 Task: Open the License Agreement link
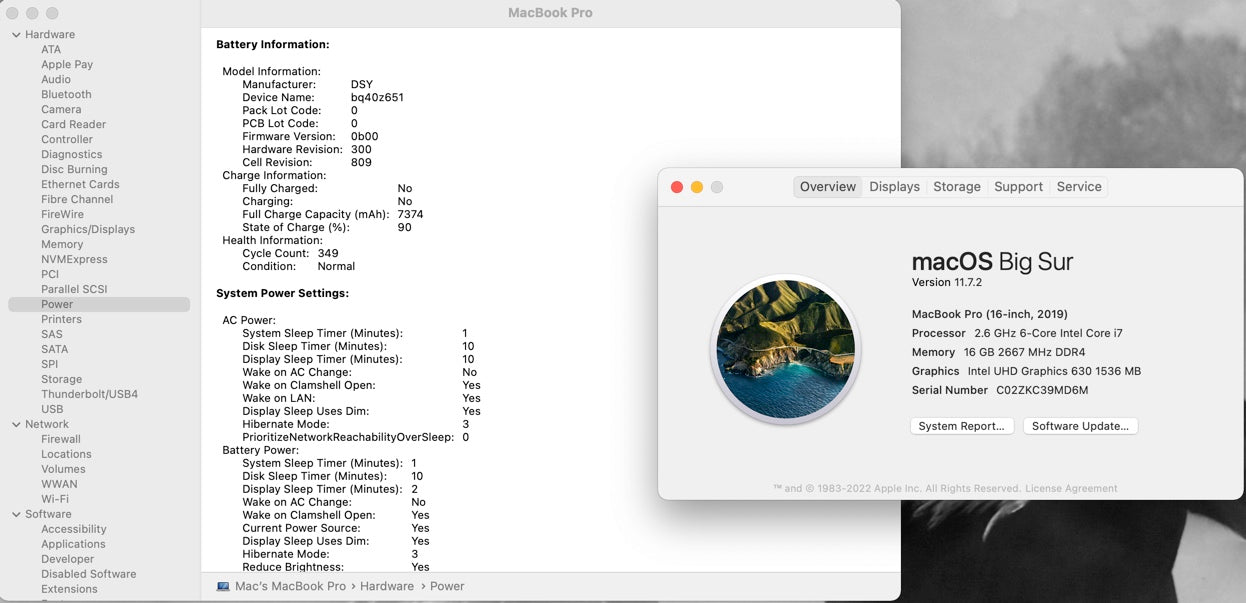[x=1071, y=489]
